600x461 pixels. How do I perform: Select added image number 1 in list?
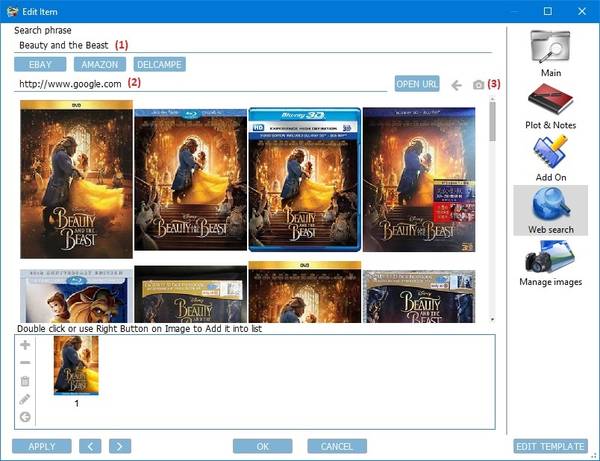click(x=76, y=365)
